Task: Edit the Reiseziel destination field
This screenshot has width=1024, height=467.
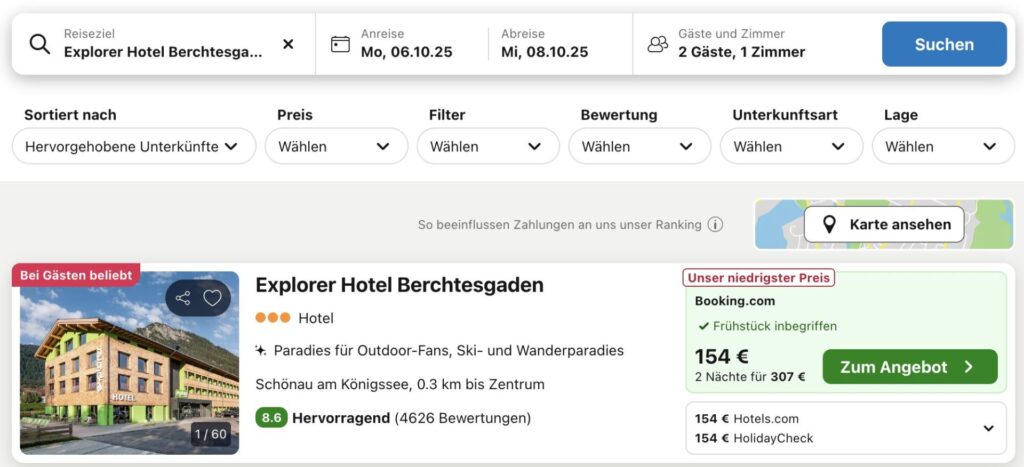Action: pos(163,44)
